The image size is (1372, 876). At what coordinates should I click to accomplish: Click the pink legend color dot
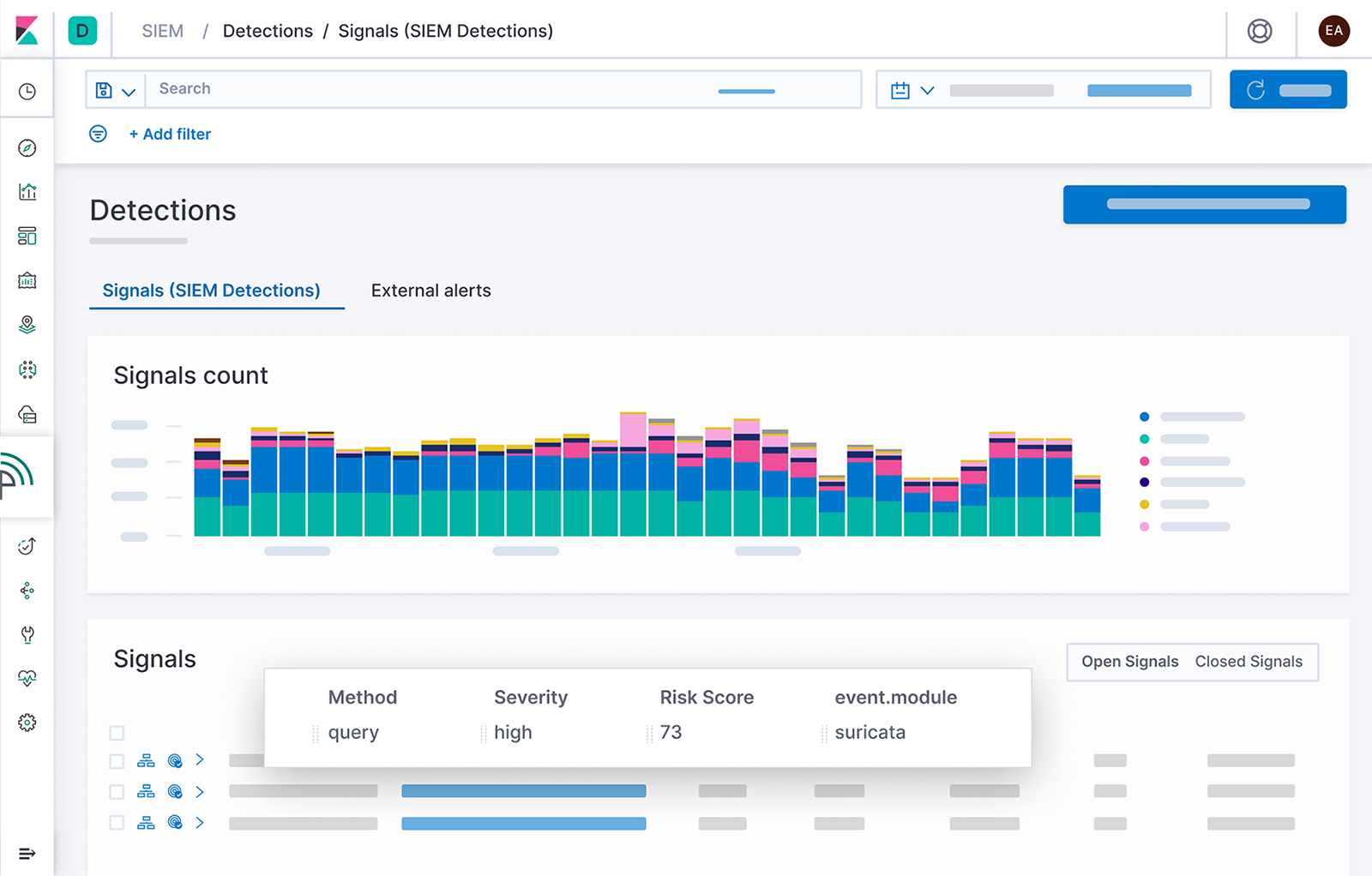click(1144, 461)
